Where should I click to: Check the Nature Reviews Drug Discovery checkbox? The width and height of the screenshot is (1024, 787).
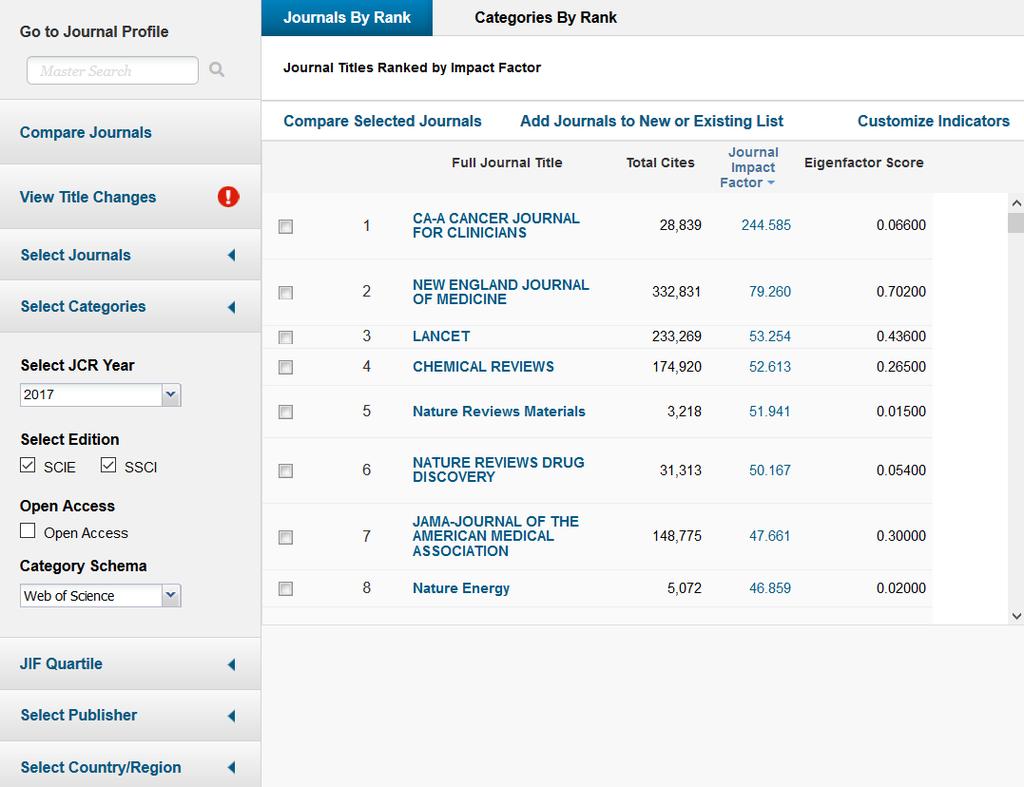point(285,471)
